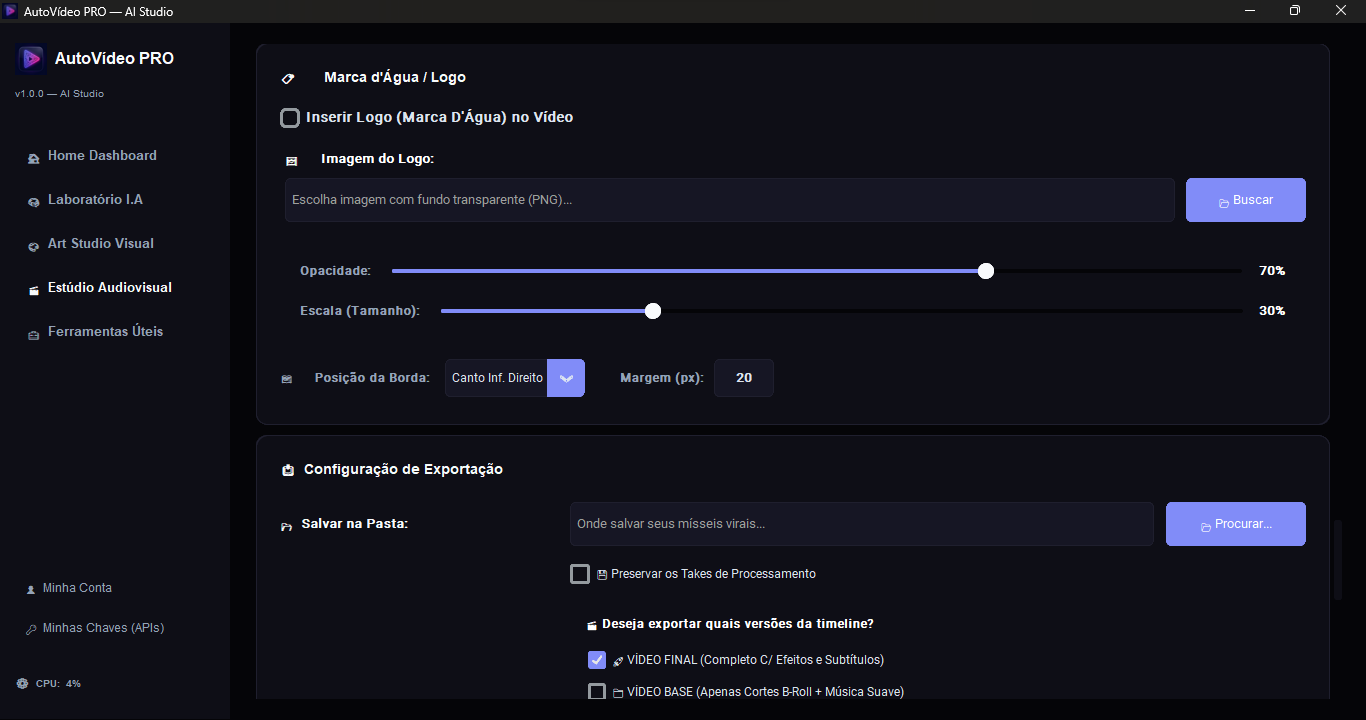Maximize the AutoVídeo PRO window
1366x720 pixels.
tap(1295, 11)
